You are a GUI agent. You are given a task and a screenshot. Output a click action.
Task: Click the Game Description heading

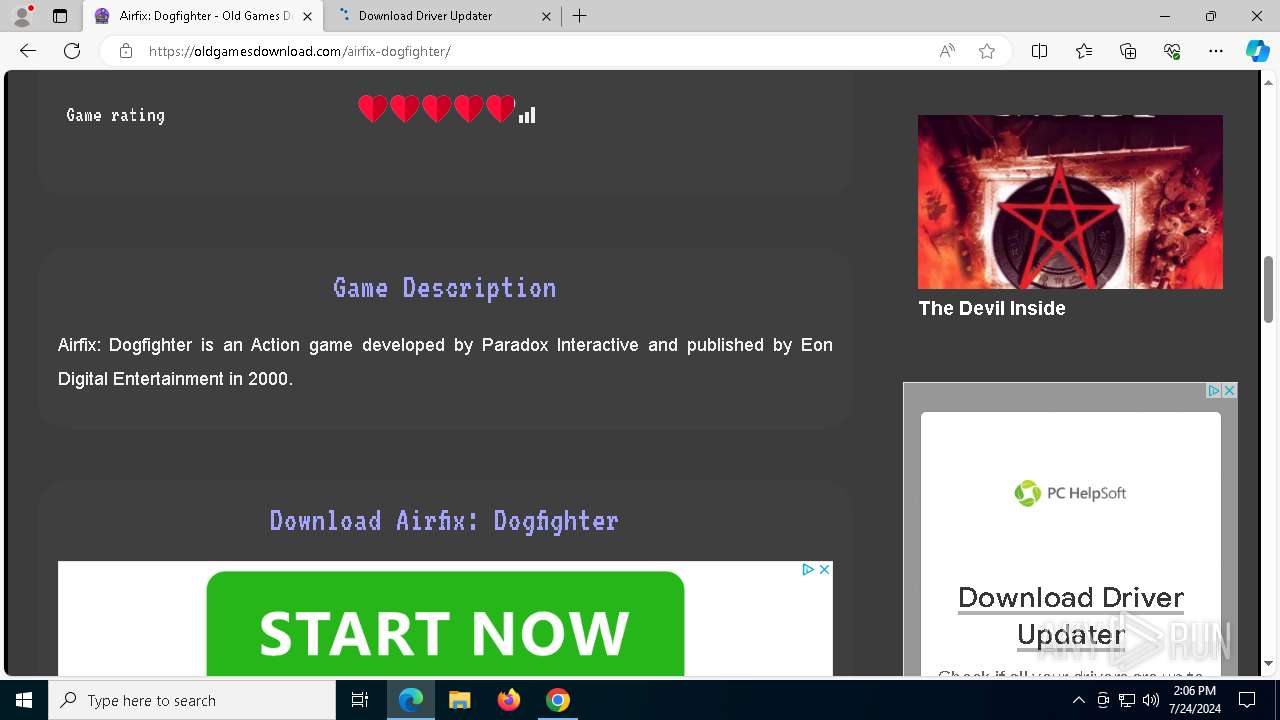[445, 288]
